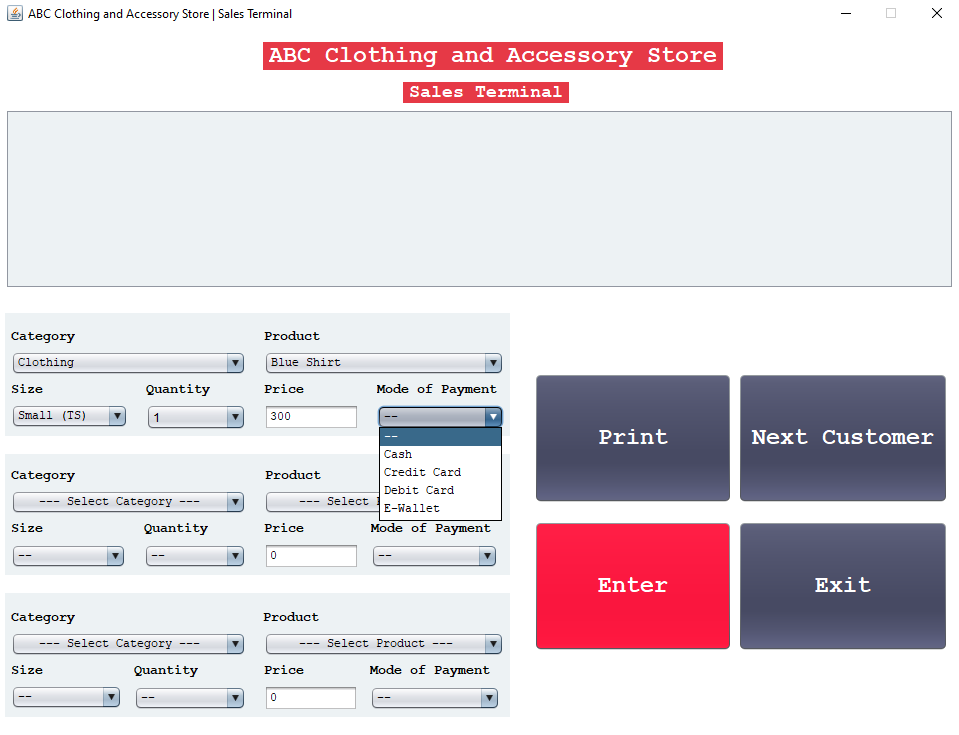
Task: Click the Sales Terminal subtitle label
Action: coord(486,92)
